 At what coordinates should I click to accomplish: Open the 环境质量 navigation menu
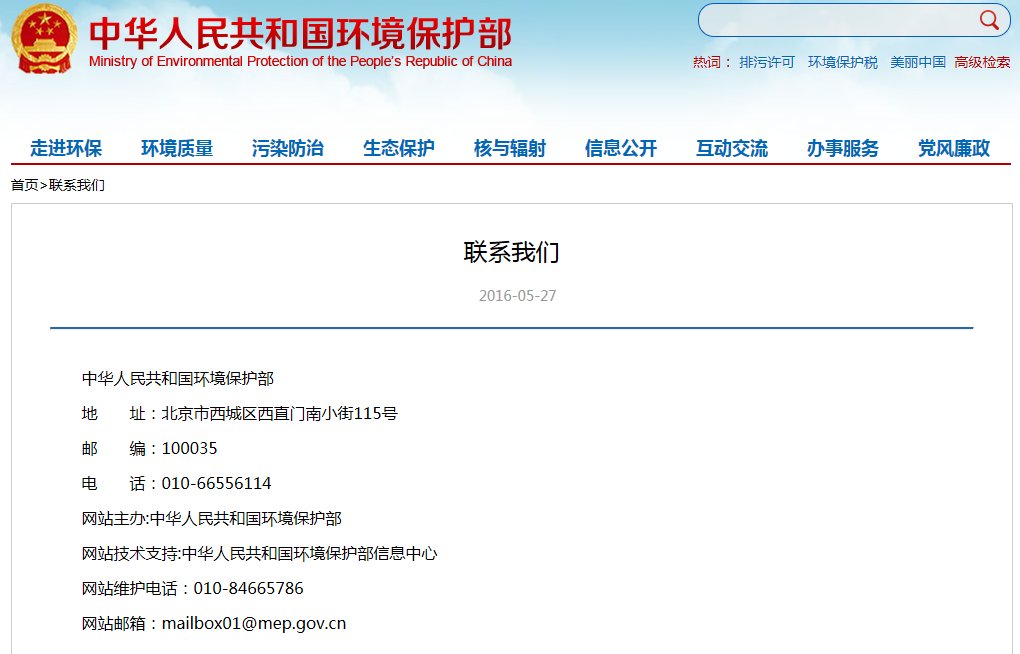tap(176, 148)
